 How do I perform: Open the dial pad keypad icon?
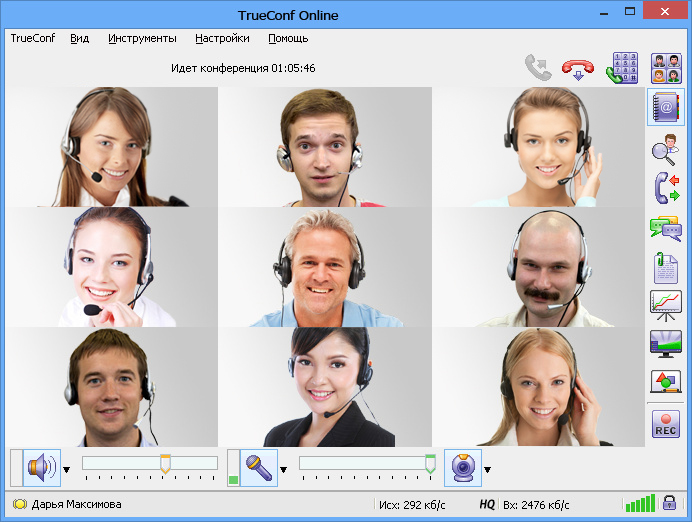point(622,68)
